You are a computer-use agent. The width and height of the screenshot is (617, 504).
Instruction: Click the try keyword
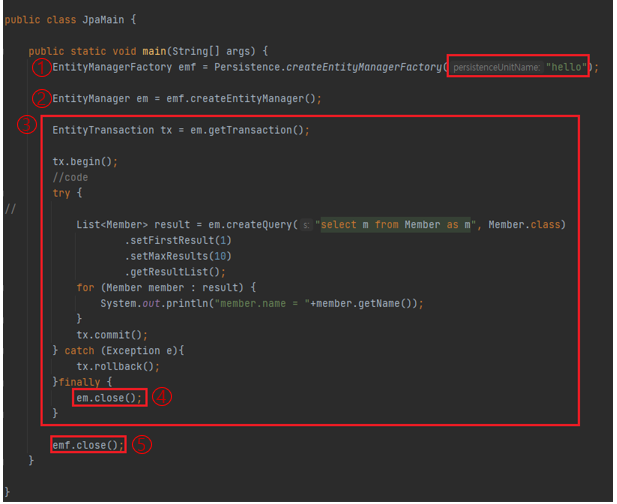(x=61, y=193)
